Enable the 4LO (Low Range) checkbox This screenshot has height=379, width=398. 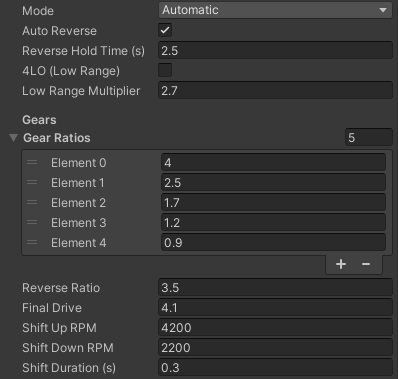[165, 70]
